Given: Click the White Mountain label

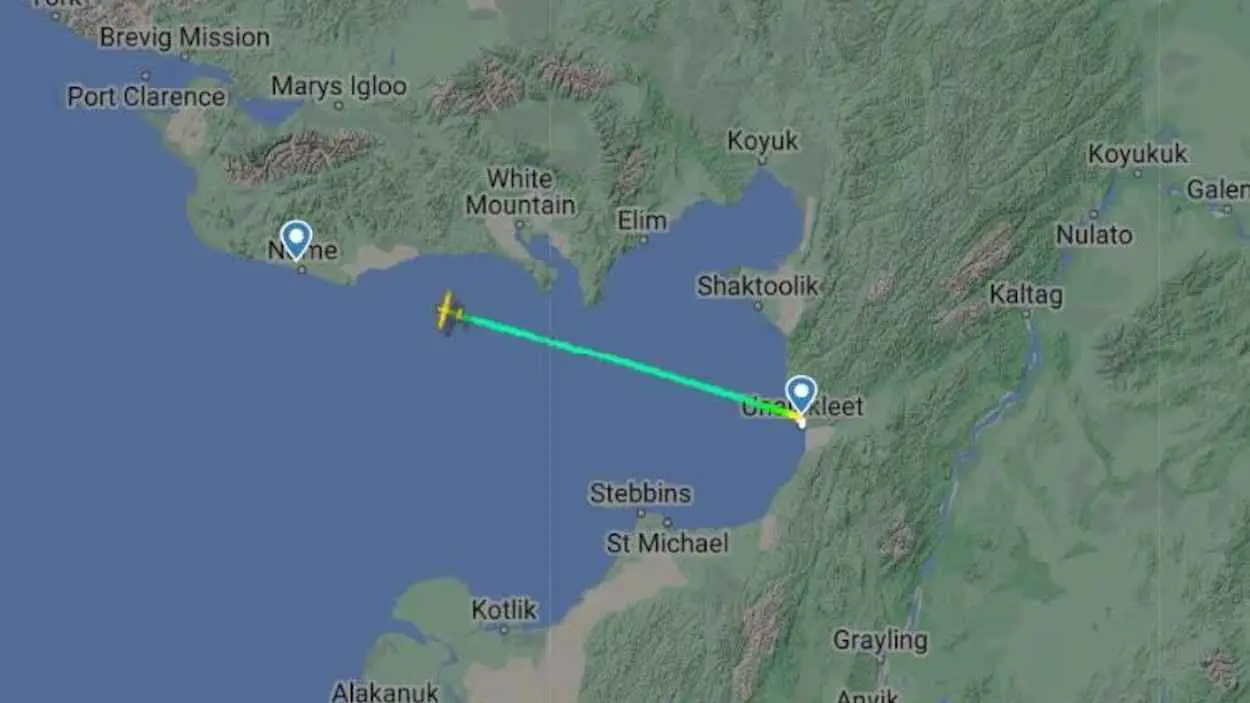Looking at the screenshot, I should 520,192.
